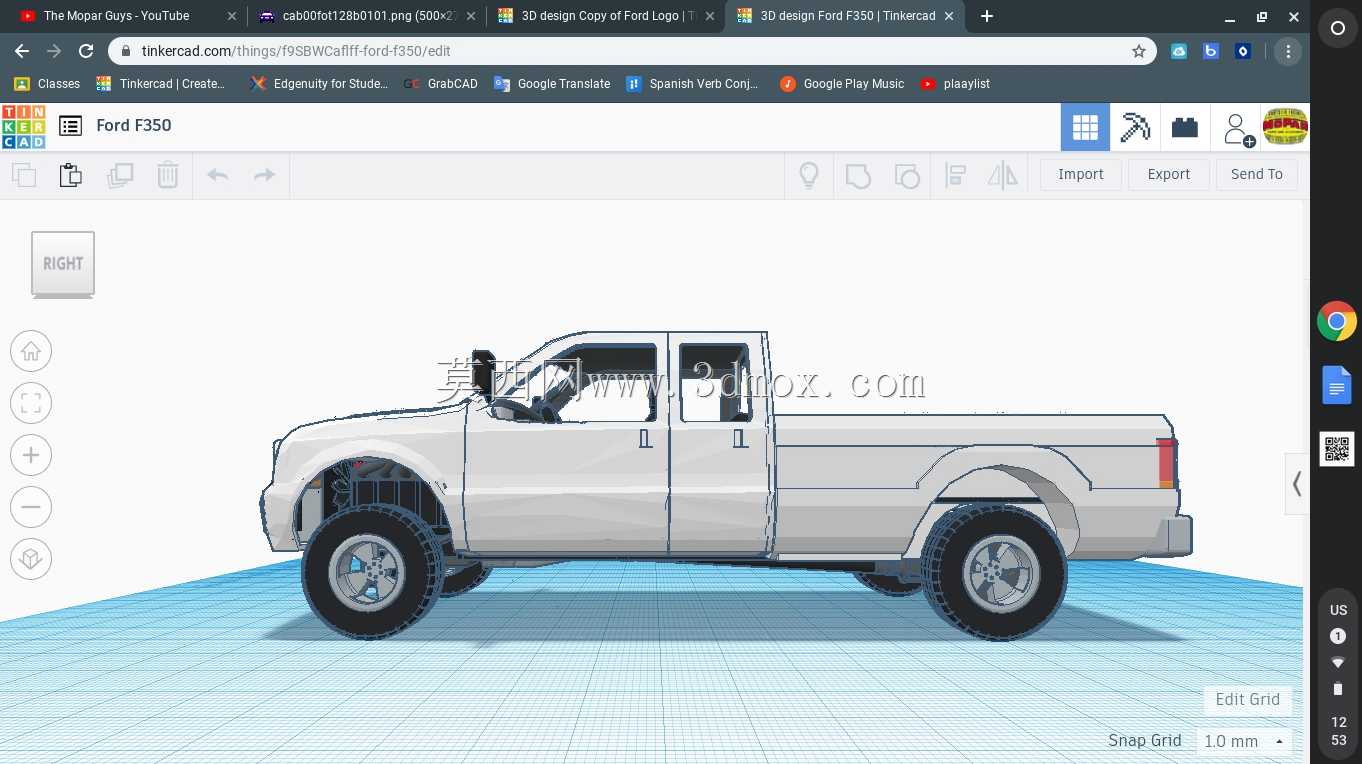The image size is (1362, 764).
Task: Open the plaaylist YouTube bookmark
Action: tap(955, 84)
